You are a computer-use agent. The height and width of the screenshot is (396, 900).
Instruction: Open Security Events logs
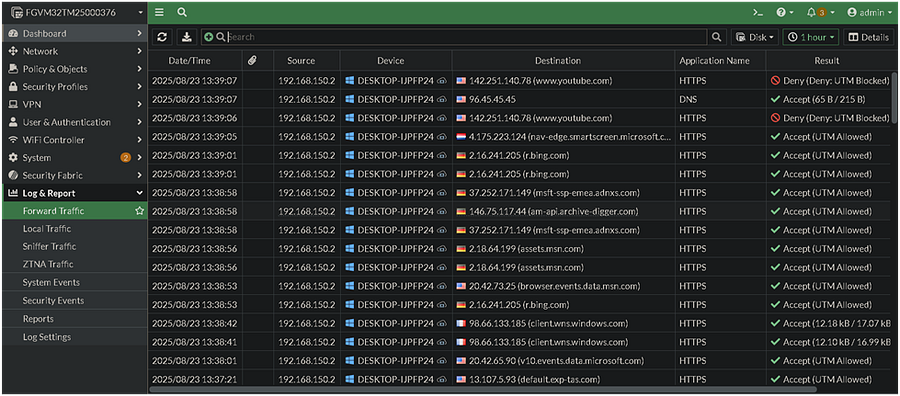74,301
